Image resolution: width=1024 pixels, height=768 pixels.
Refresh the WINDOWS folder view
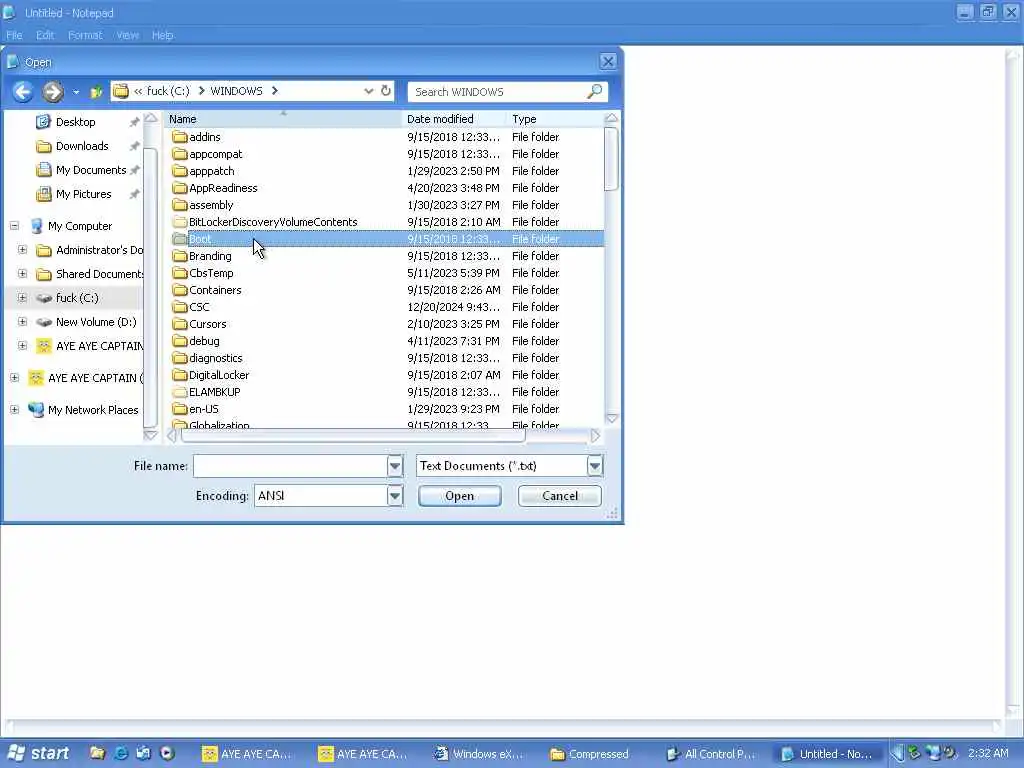click(x=386, y=91)
